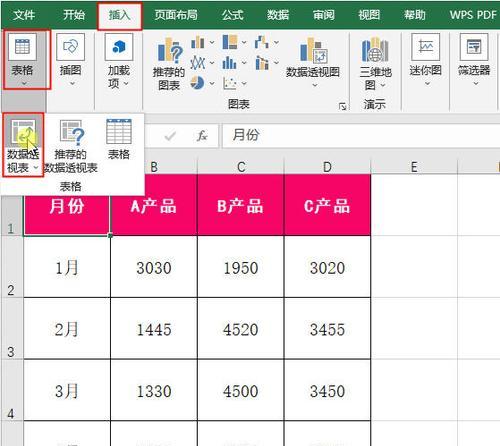The width and height of the screenshot is (500, 446).
Task: Select the pink C产品 header cell
Action: pos(327,205)
